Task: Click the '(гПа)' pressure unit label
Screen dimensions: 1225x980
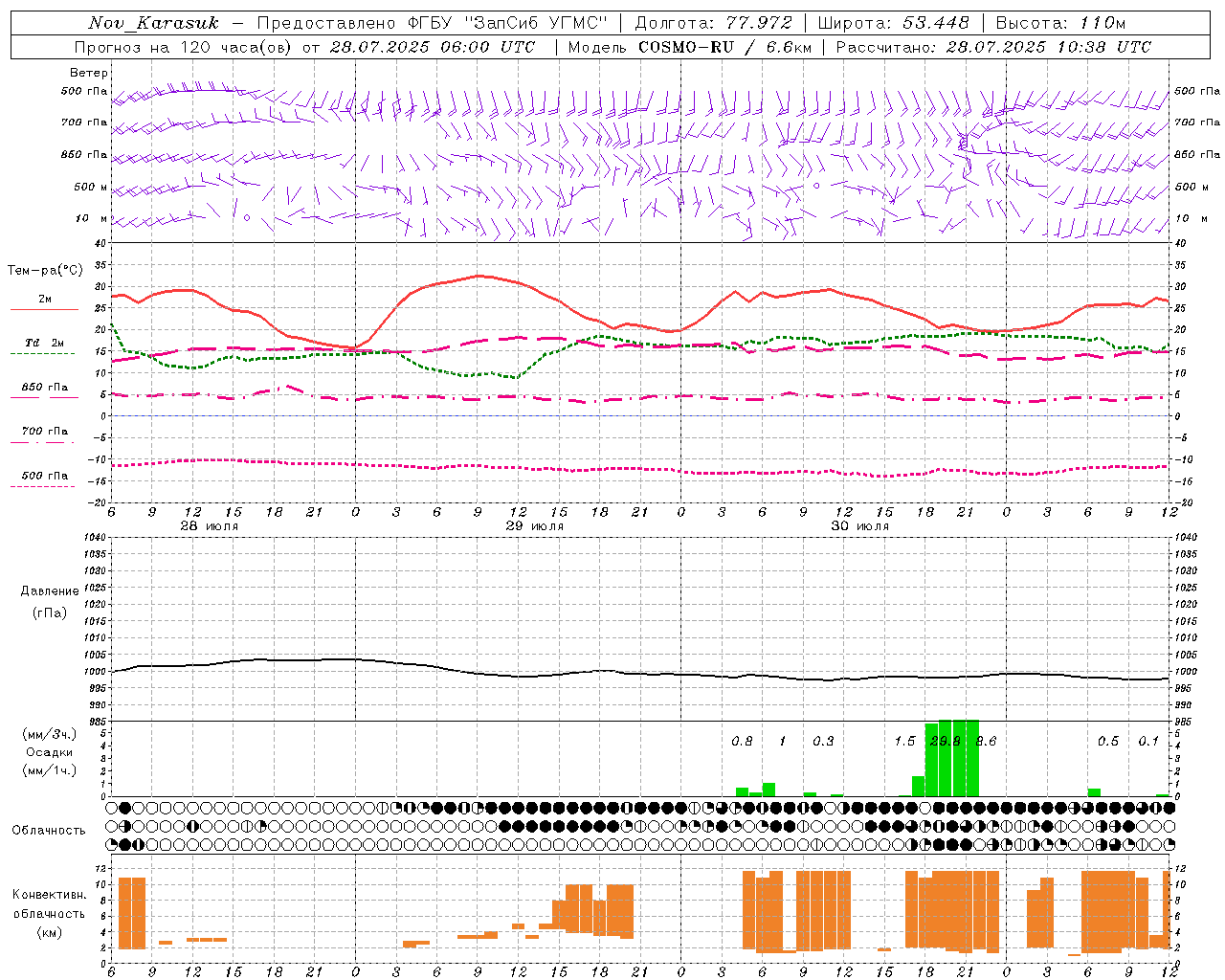Action: 50,612
